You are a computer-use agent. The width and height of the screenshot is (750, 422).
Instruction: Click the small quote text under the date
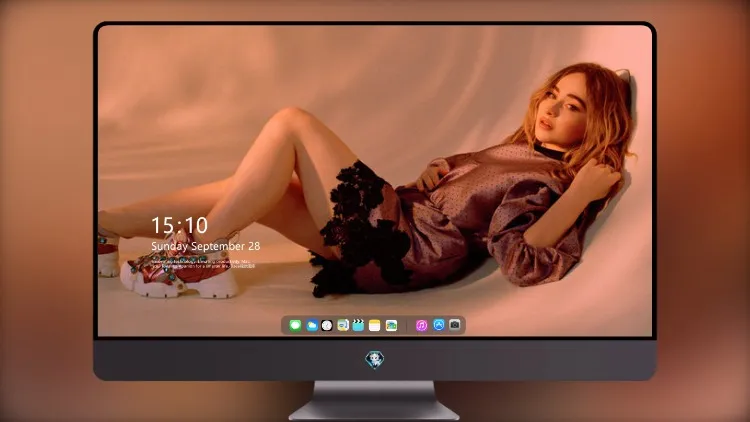coord(203,263)
